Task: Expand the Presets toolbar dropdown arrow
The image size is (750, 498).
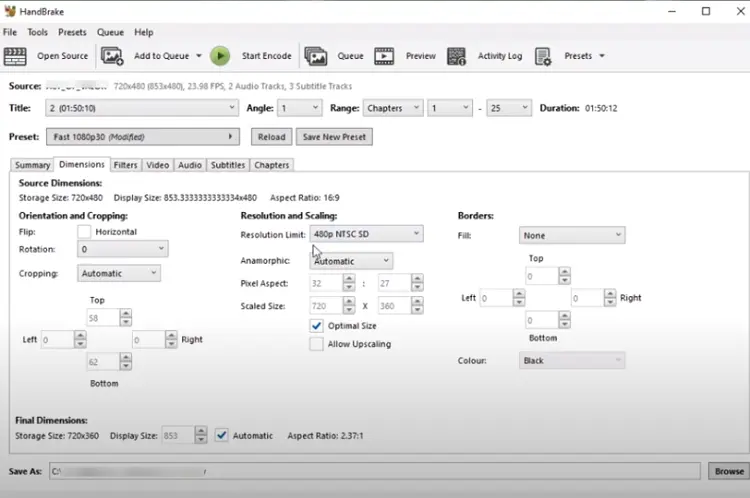Action: click(602, 56)
